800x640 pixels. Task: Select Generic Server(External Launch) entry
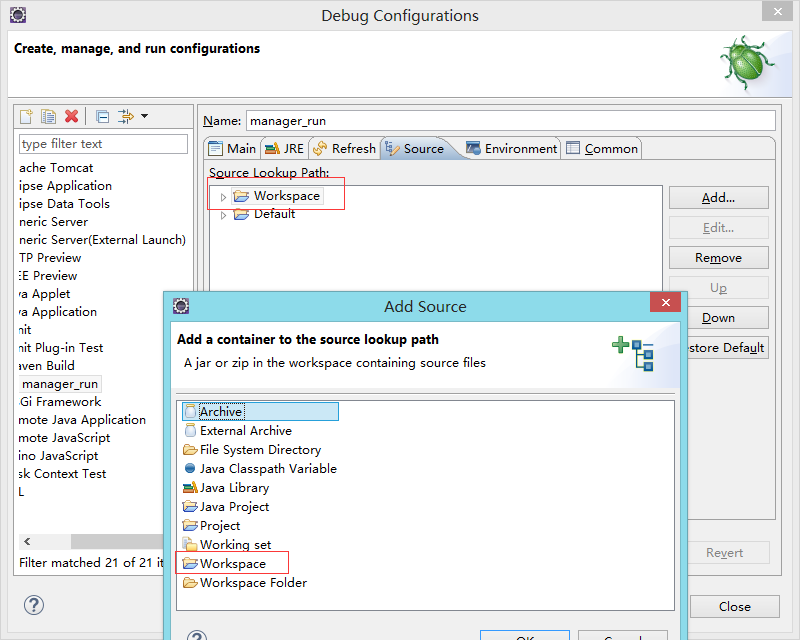coord(102,240)
